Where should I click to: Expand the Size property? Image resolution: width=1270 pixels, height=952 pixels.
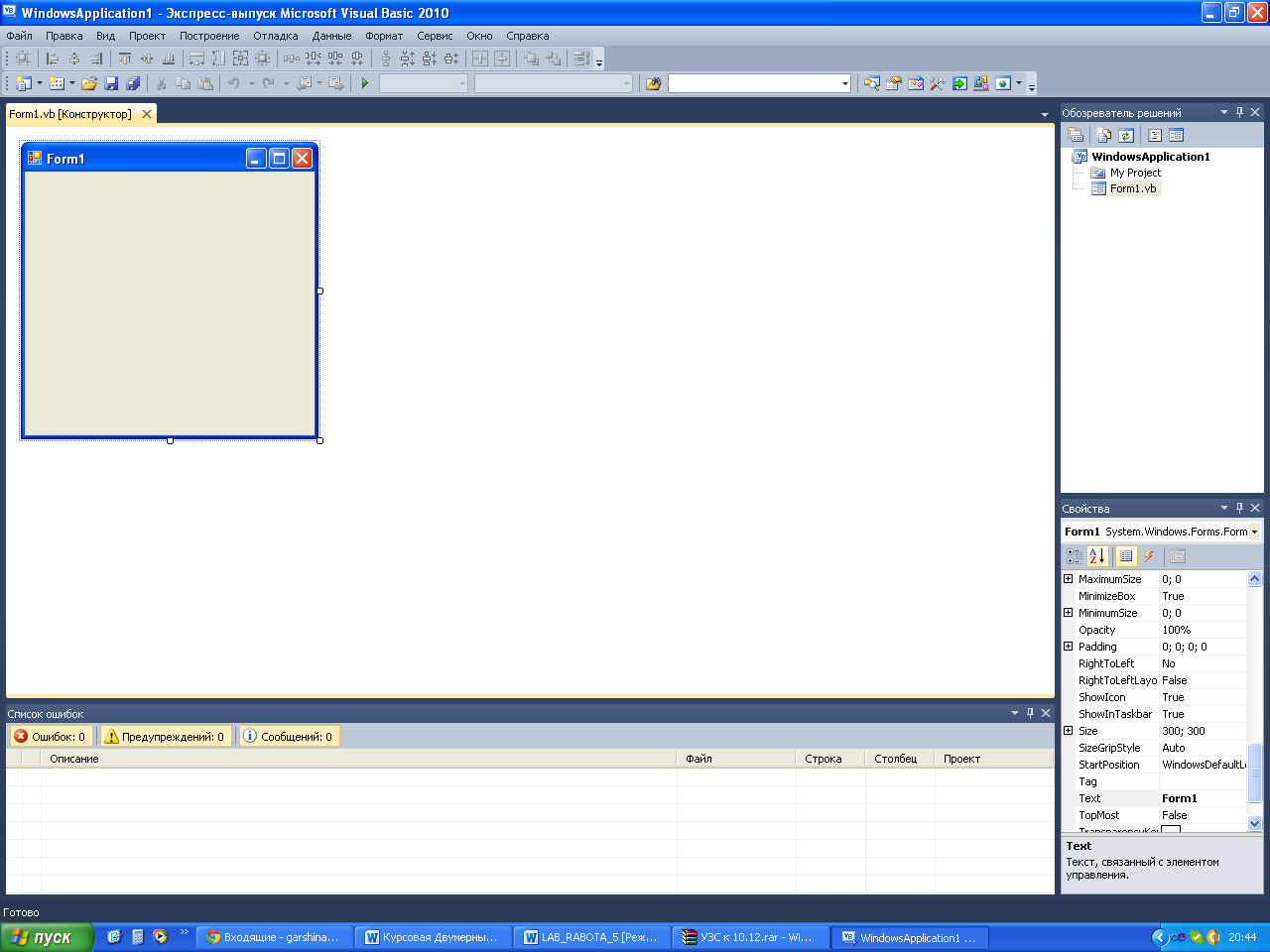(x=1069, y=731)
